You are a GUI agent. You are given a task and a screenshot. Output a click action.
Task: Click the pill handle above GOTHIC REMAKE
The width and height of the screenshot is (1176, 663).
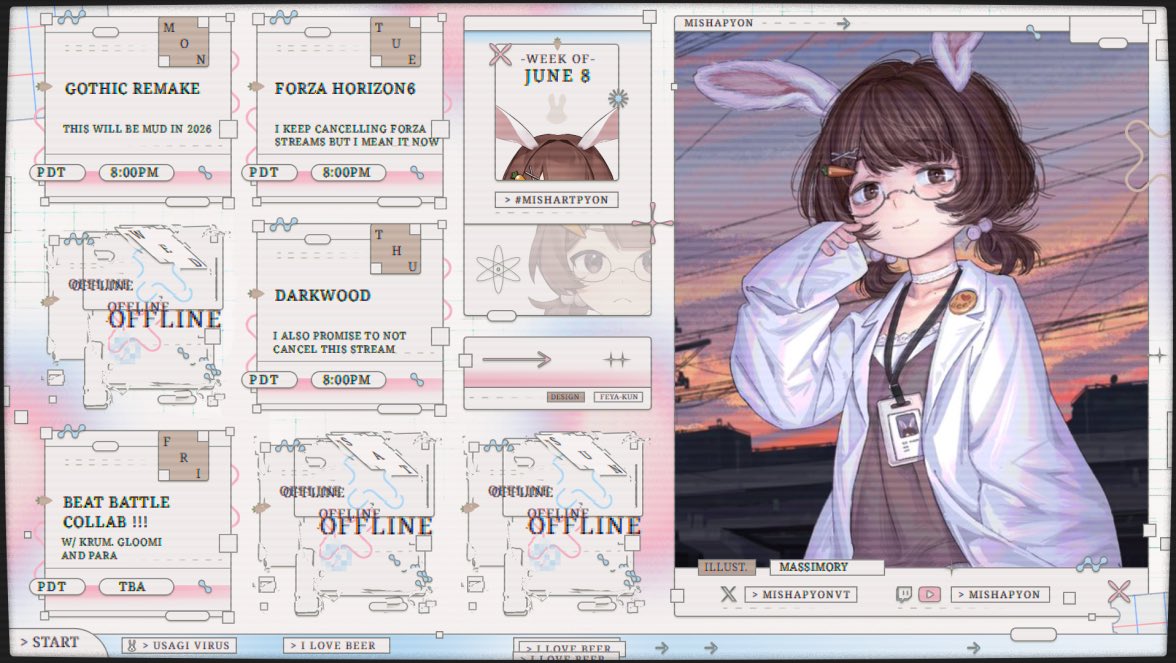[105, 32]
